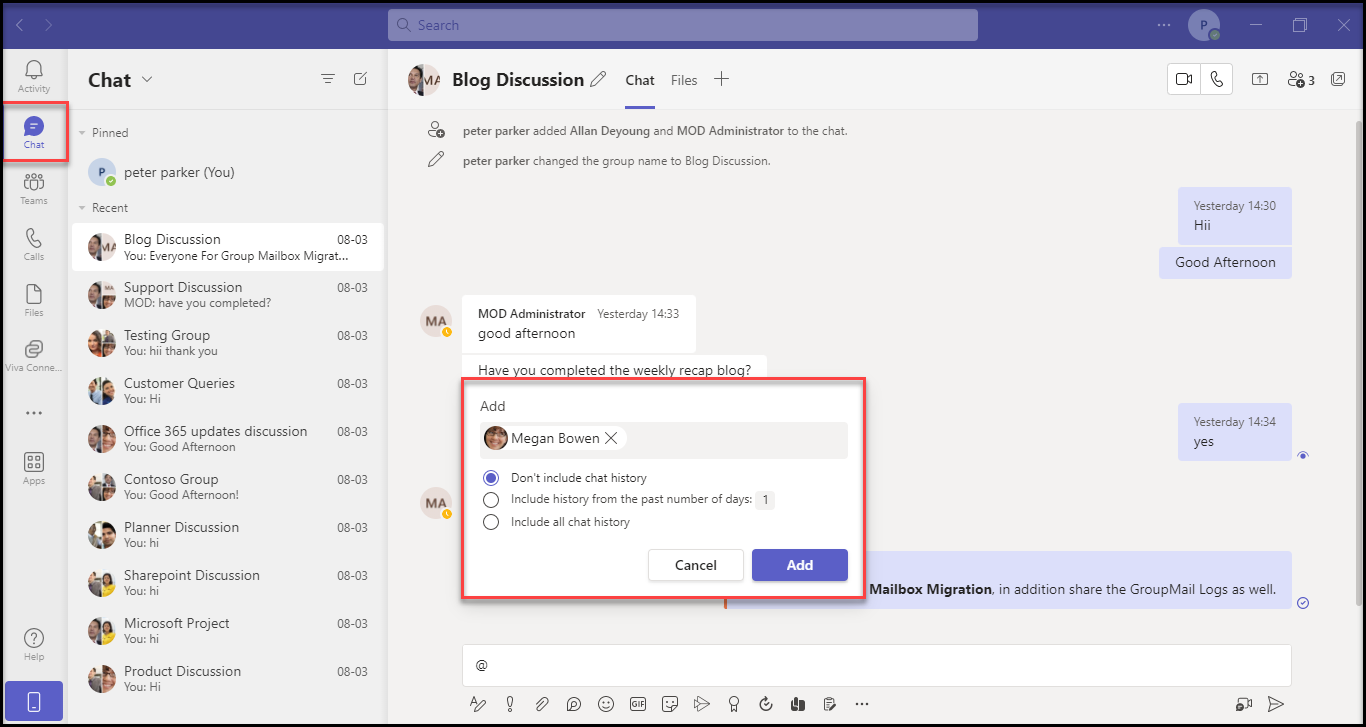Click the Add button

tap(799, 565)
